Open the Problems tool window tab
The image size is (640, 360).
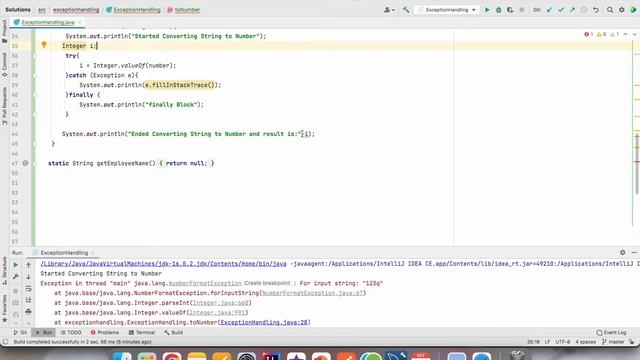pyautogui.click(x=105, y=333)
